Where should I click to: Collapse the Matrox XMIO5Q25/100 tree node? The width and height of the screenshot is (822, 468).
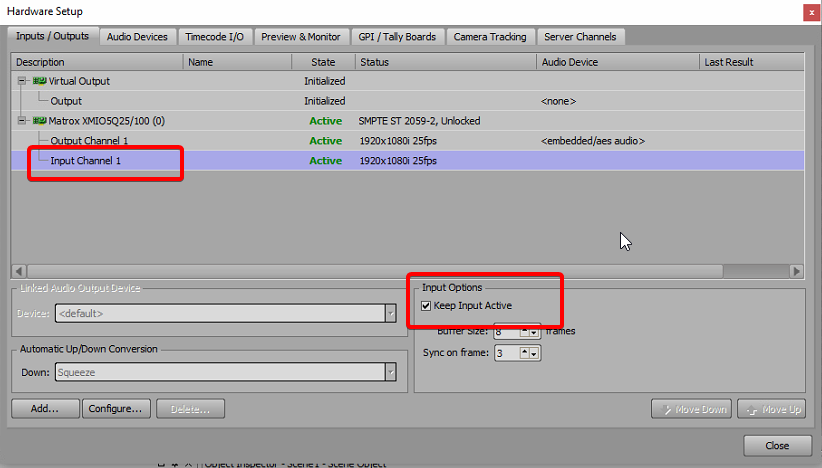click(x=21, y=121)
